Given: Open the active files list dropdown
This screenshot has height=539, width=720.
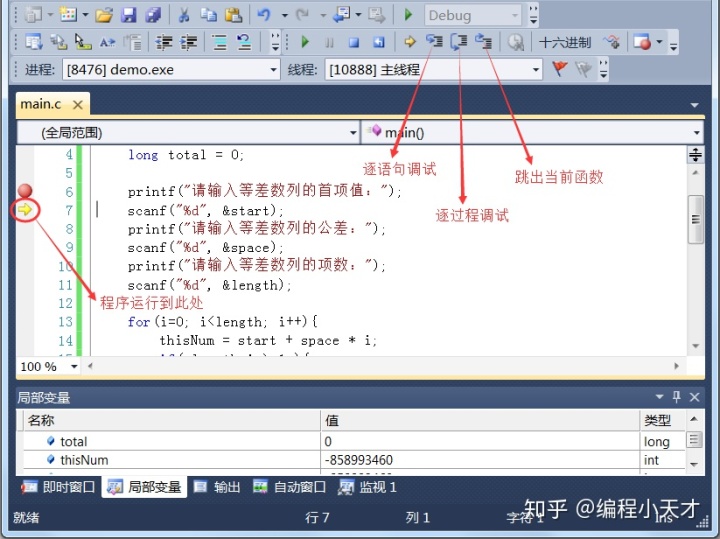Looking at the screenshot, I should pyautogui.click(x=694, y=105).
